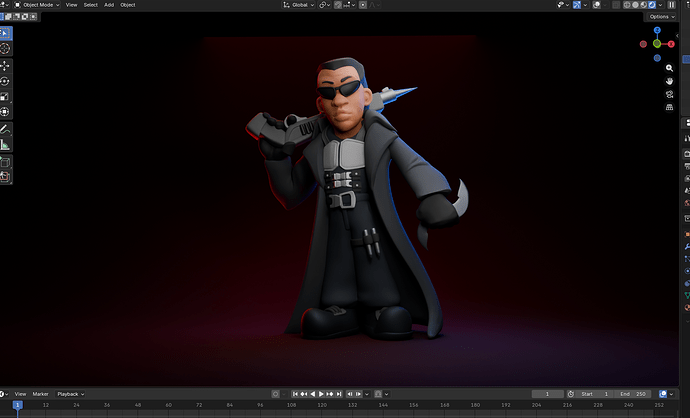Image resolution: width=690 pixels, height=418 pixels.
Task: Choose the Move tool
Action: (5, 66)
